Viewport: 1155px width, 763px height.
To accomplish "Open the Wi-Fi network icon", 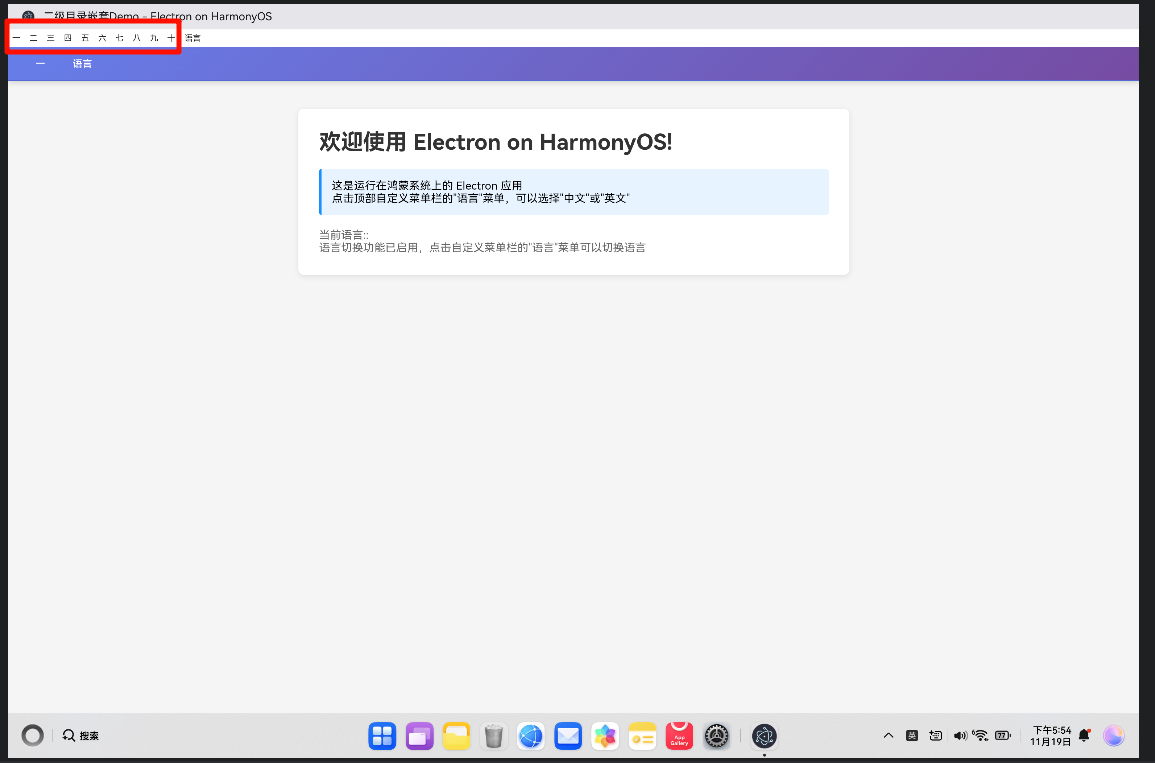I will [980, 735].
